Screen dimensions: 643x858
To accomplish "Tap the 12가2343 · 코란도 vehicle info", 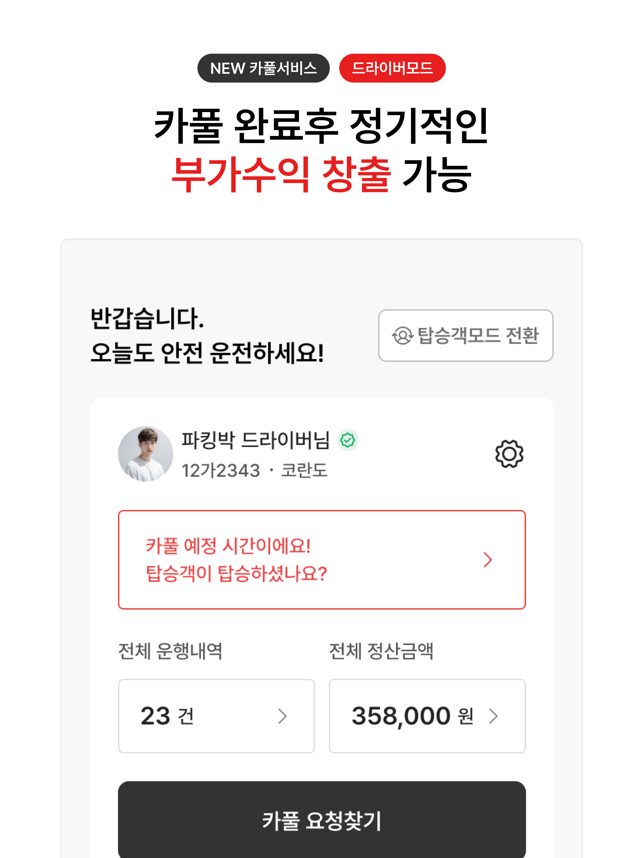I will click(x=254, y=470).
